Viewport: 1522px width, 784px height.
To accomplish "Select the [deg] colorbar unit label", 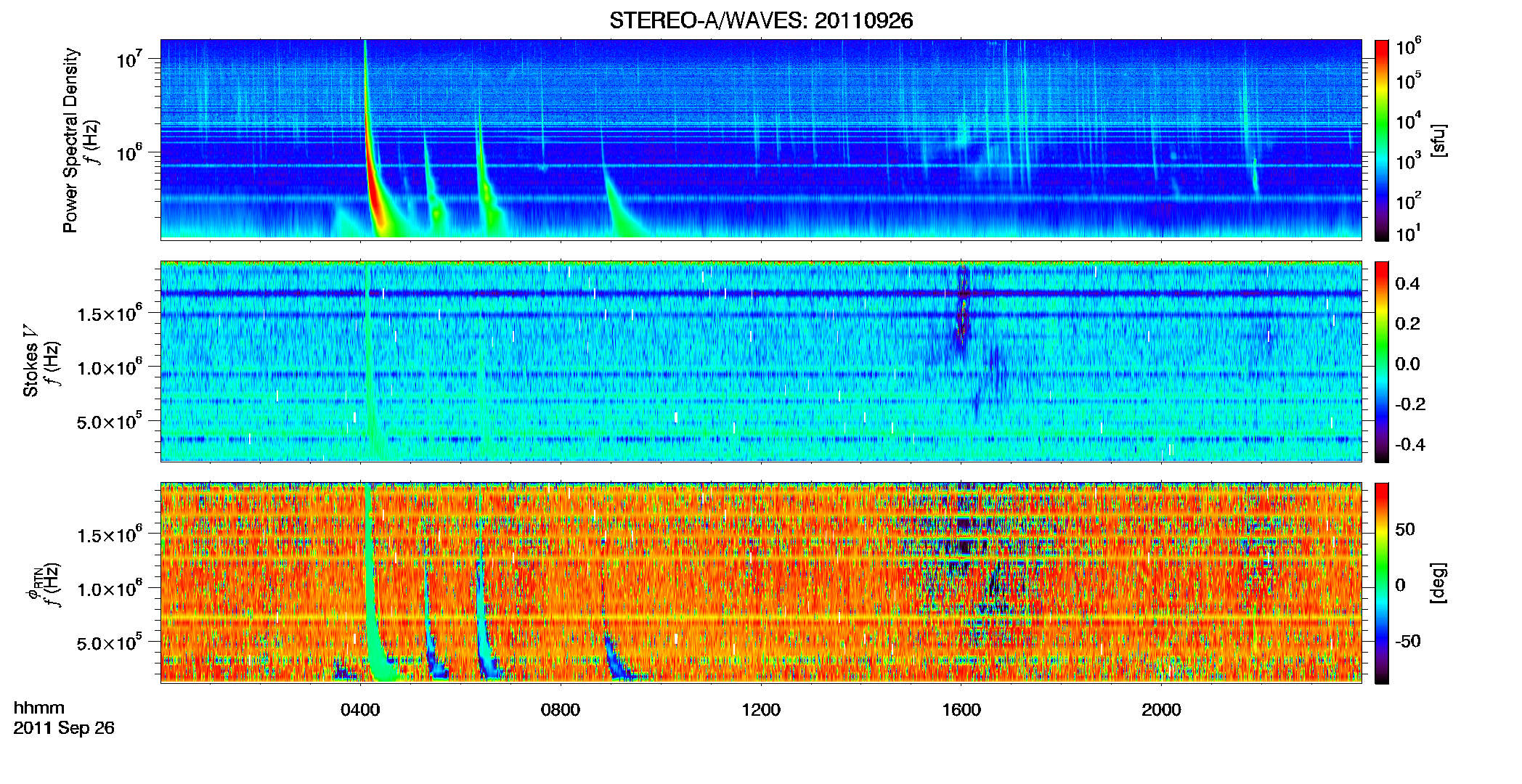I will pos(1438,583).
